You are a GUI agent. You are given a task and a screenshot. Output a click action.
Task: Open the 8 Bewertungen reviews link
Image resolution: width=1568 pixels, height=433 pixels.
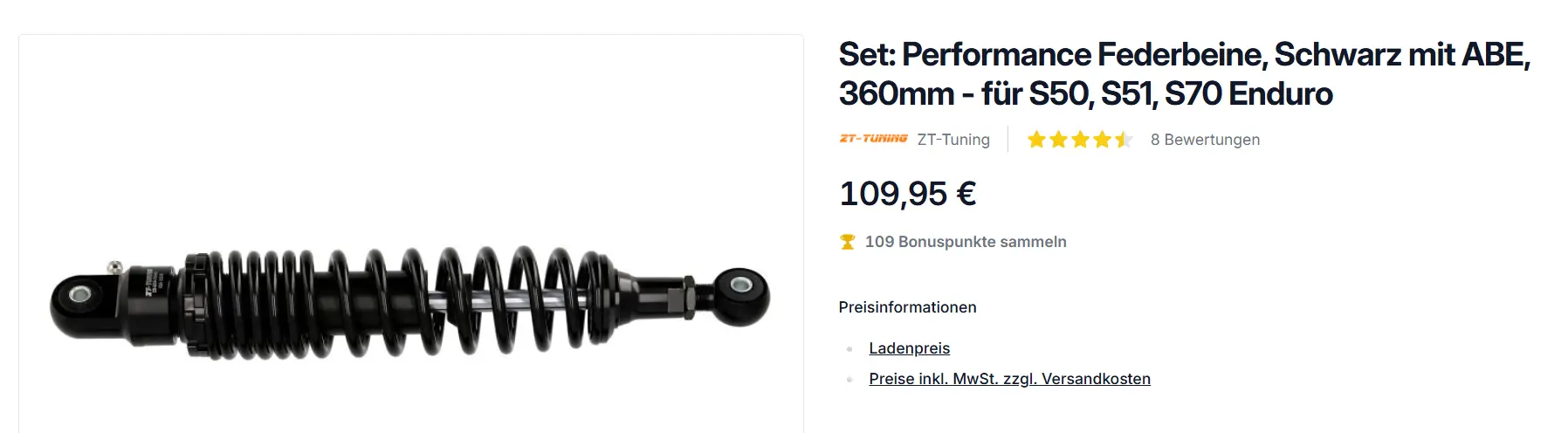point(1205,140)
